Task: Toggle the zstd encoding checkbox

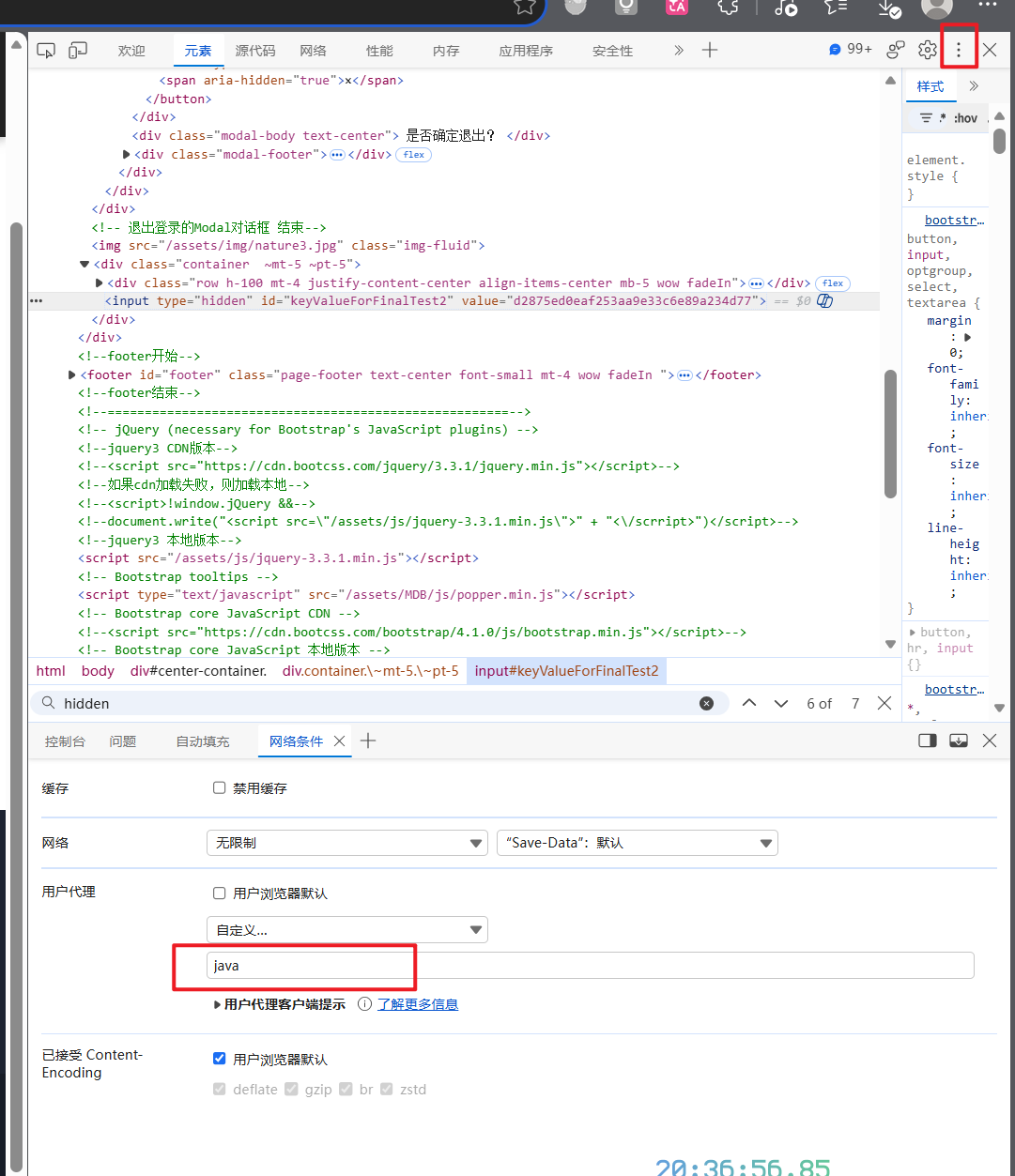Action: tap(386, 1090)
